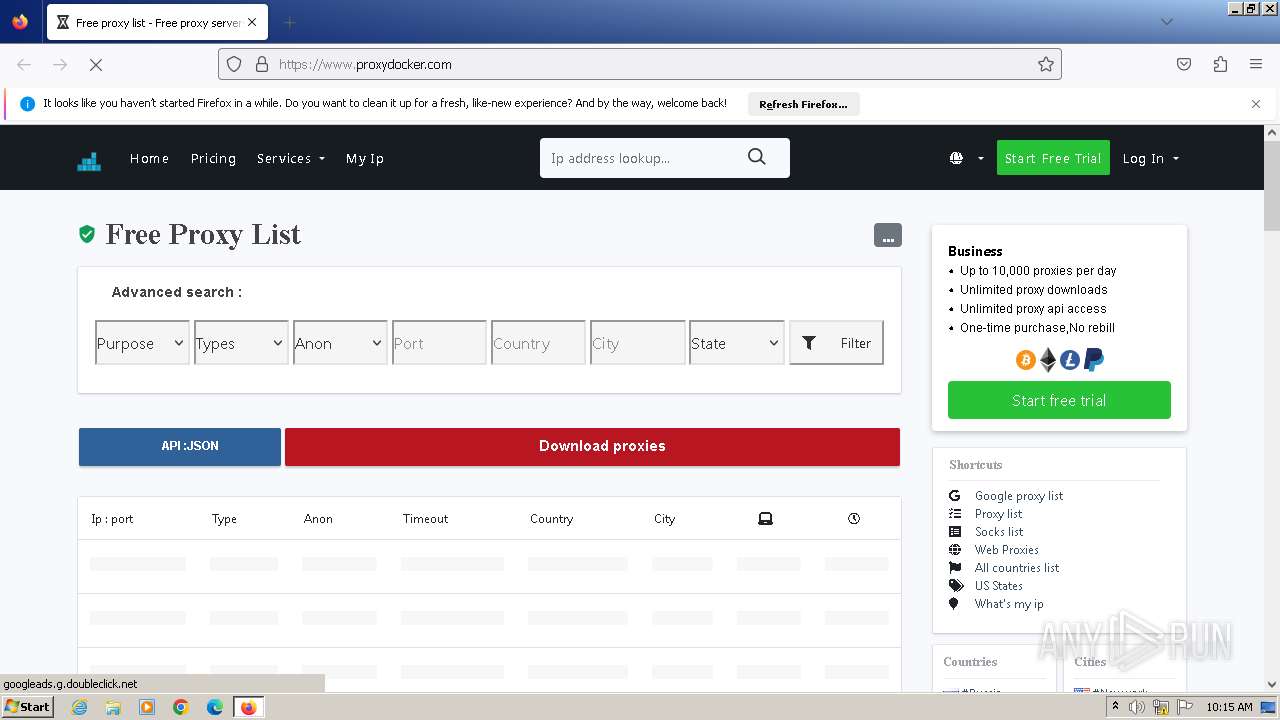Image resolution: width=1280 pixels, height=720 pixels.
Task: Focus the Country filter field
Action: point(538,343)
